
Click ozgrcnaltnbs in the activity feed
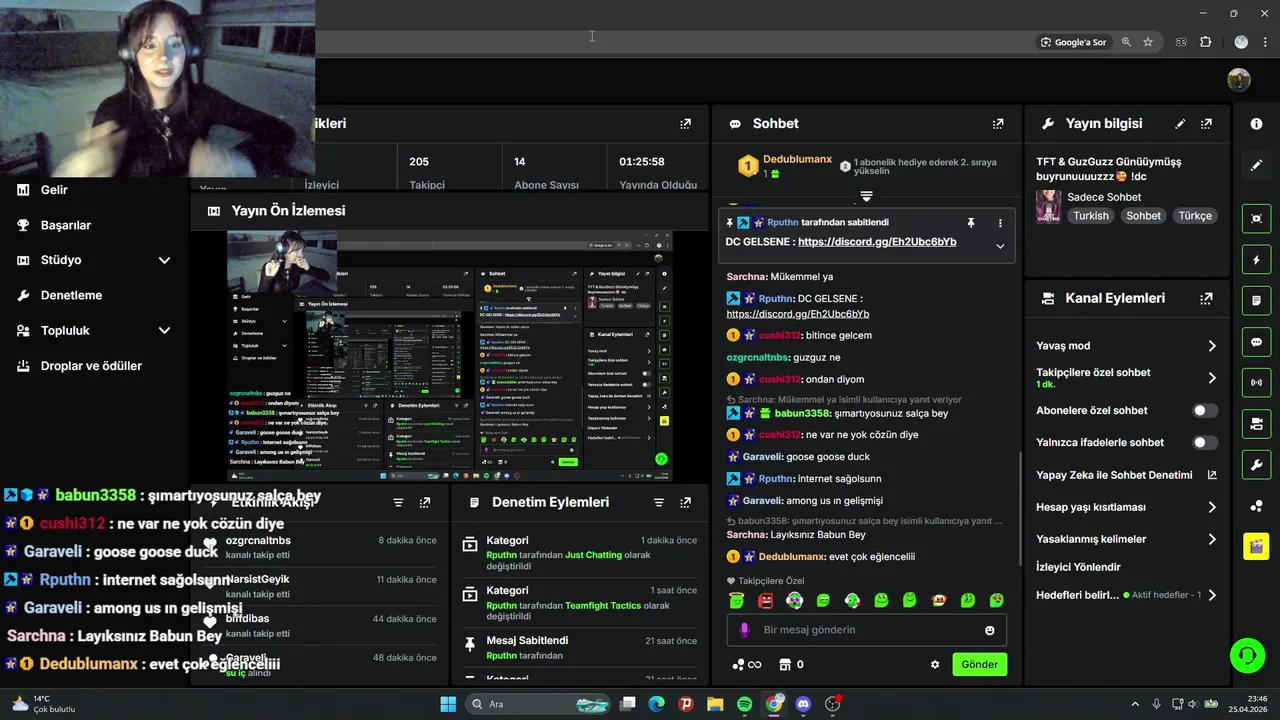[258, 541]
